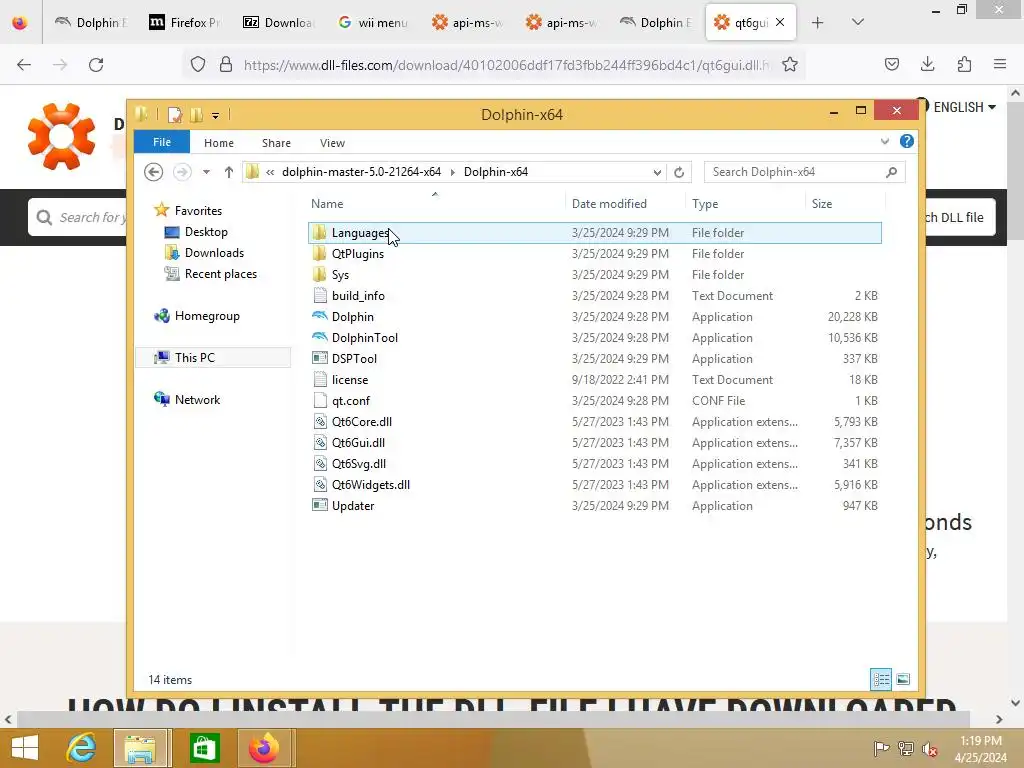List all Firefox tabs dropdown
The height and width of the screenshot is (768, 1024).
tap(858, 22)
